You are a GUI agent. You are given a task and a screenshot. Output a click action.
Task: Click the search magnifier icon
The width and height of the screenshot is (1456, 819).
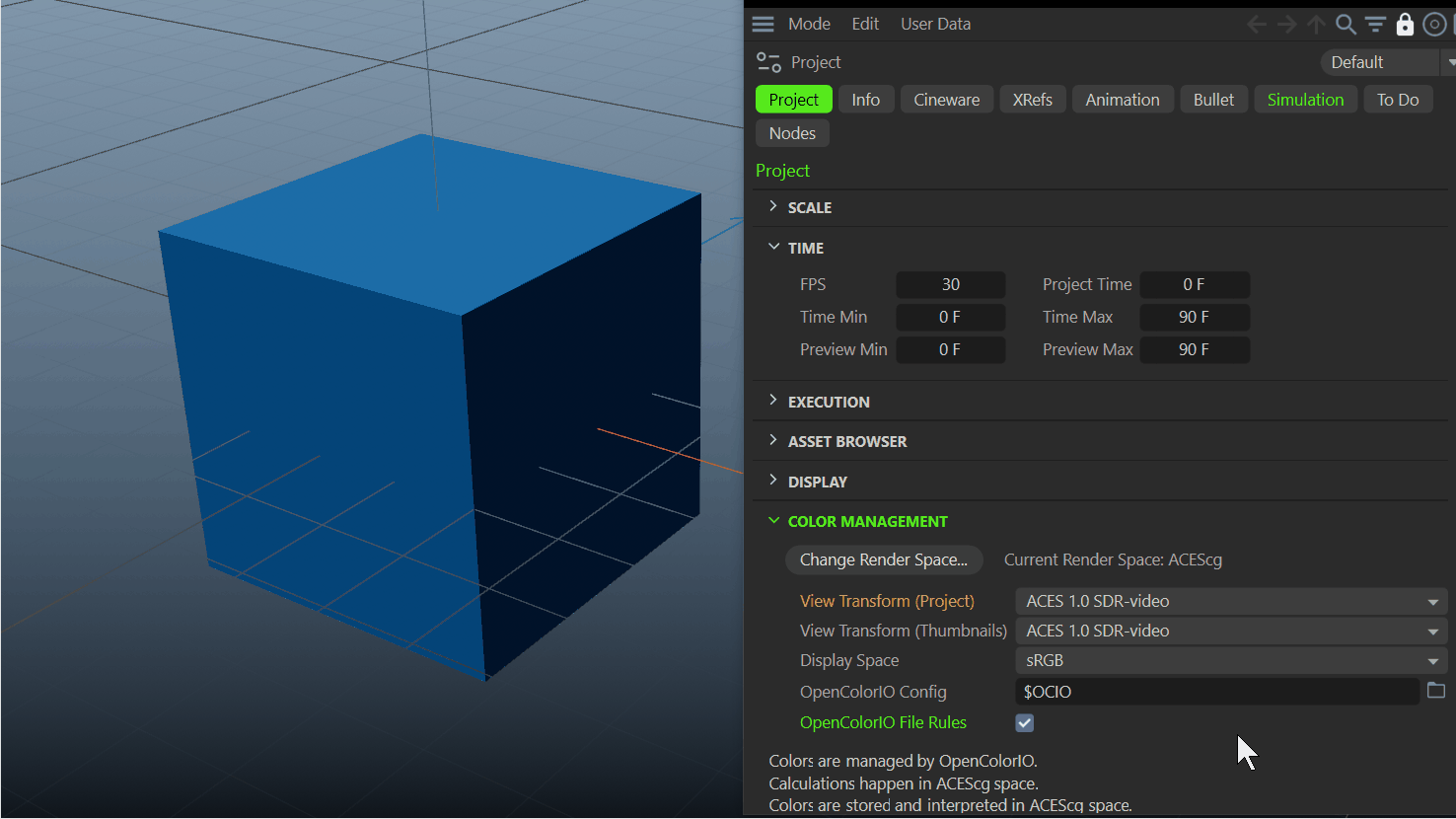(1346, 24)
